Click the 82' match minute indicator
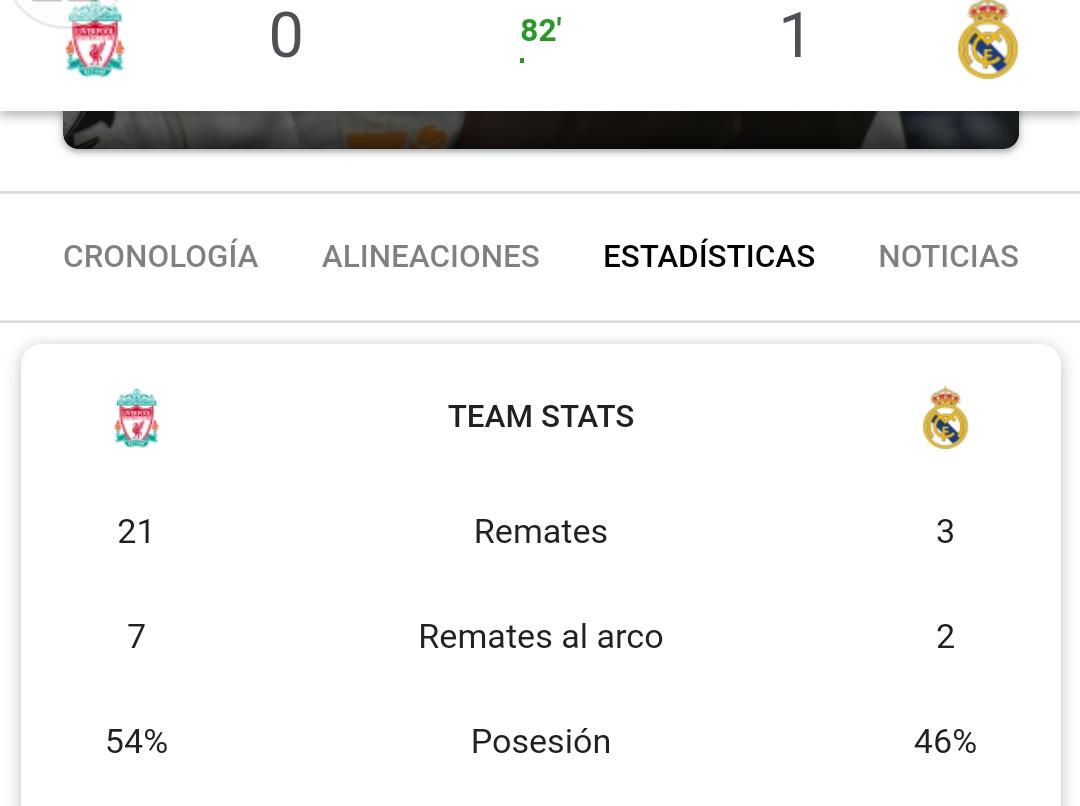 pos(541,31)
